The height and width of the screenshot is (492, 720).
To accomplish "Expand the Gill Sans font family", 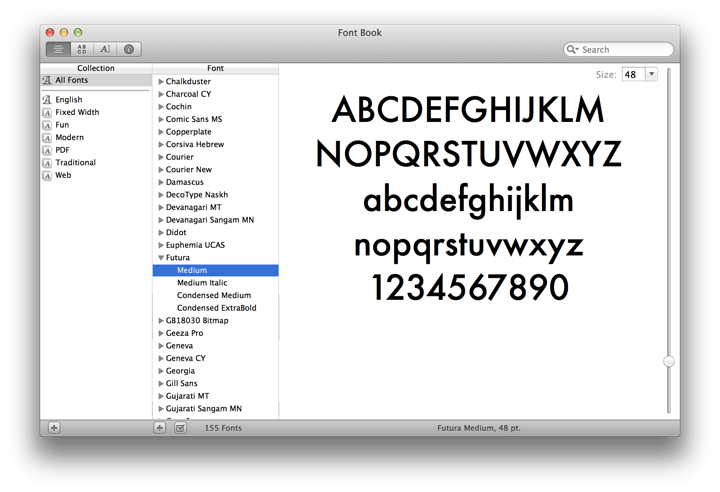I will (x=161, y=383).
